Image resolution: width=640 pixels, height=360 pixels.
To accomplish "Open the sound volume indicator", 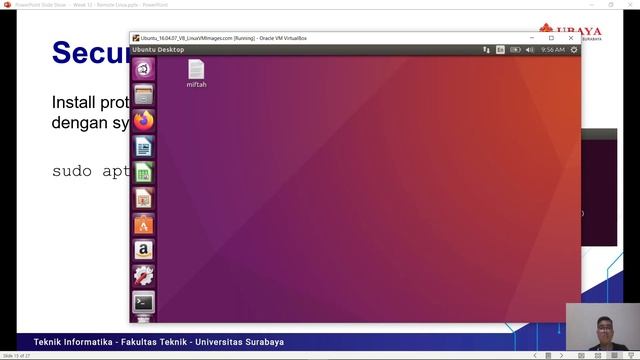I will 530,50.
